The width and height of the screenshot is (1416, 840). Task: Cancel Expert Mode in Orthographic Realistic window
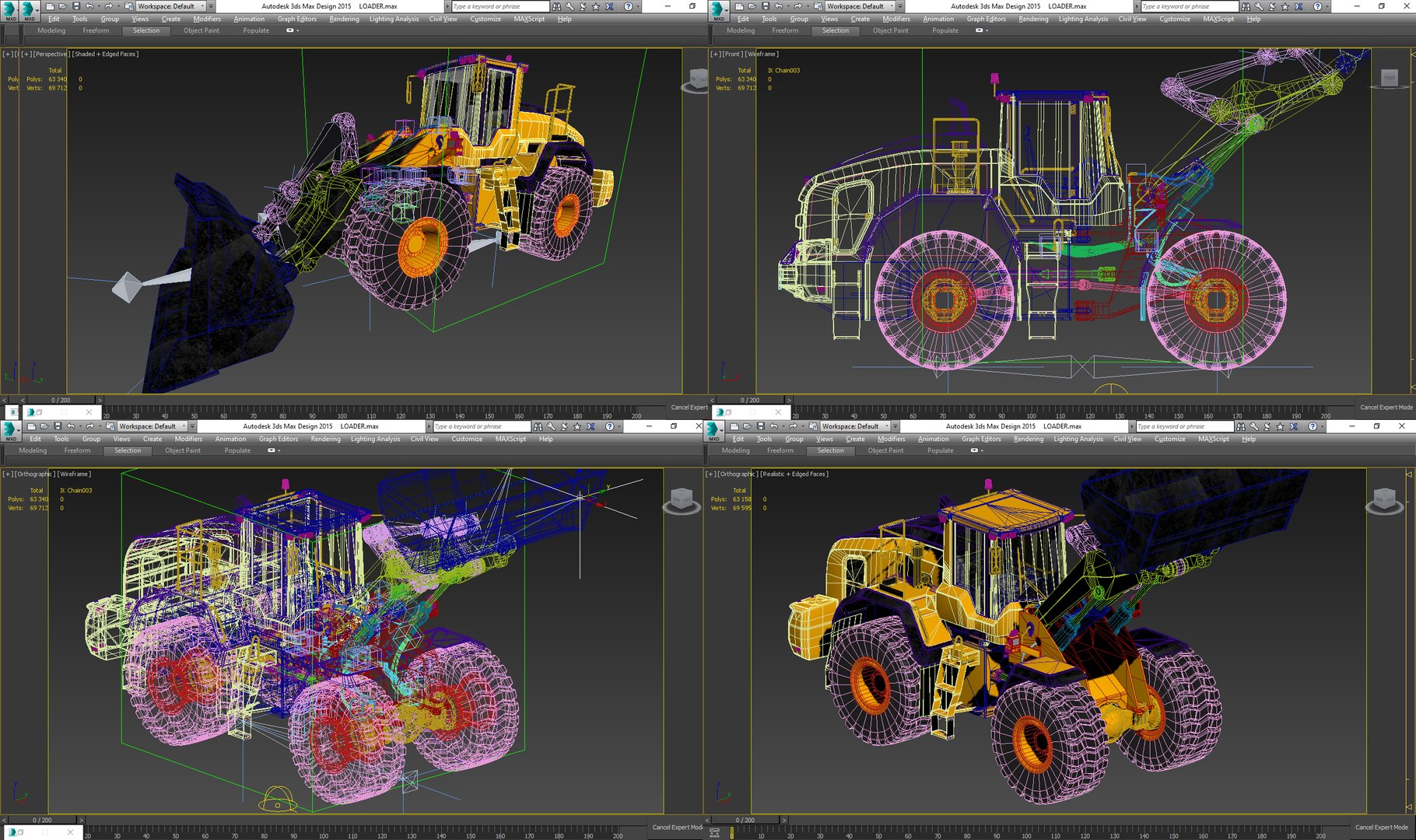1382,828
